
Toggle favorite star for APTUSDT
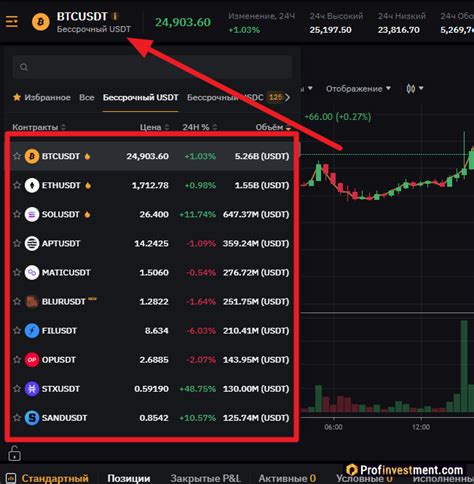pos(17,243)
